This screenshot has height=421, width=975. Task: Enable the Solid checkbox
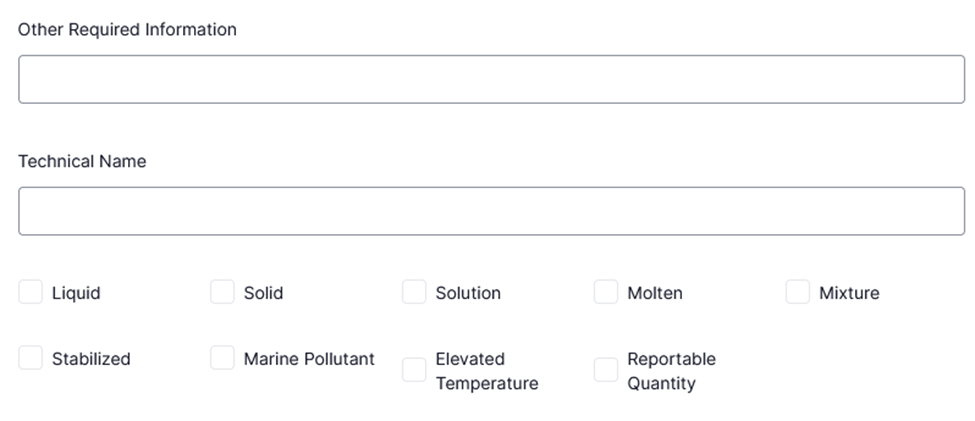click(222, 292)
